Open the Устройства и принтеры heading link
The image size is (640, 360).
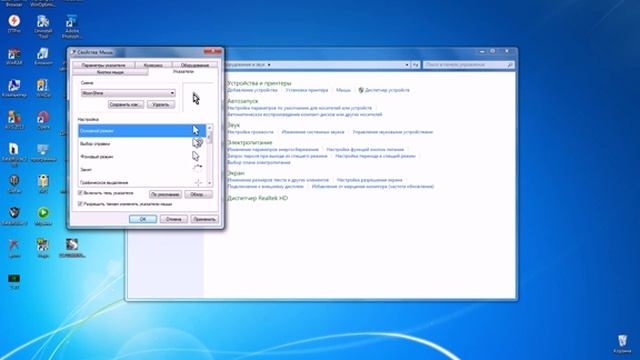click(x=259, y=83)
